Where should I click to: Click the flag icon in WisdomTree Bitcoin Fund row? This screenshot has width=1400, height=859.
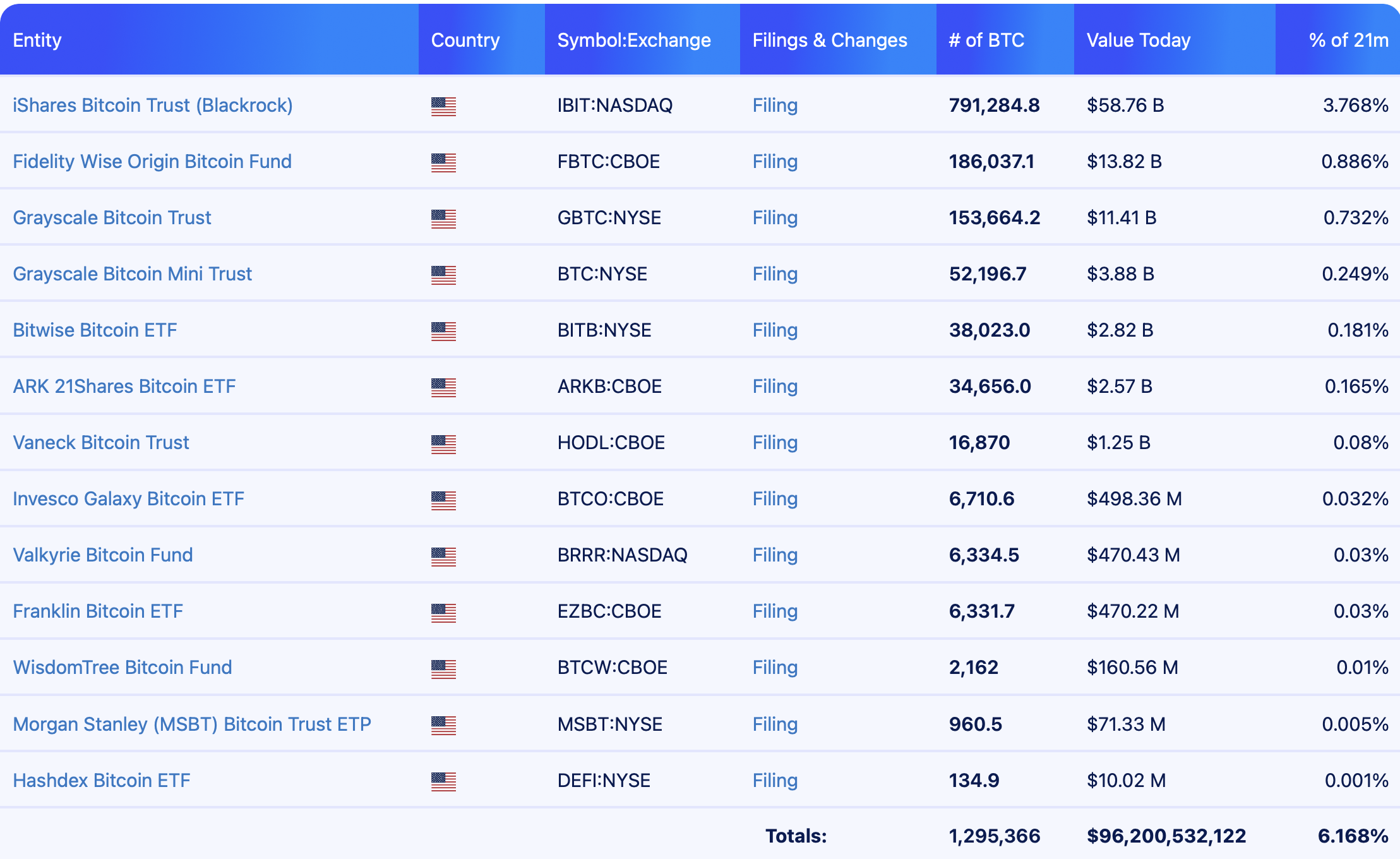pyautogui.click(x=443, y=669)
